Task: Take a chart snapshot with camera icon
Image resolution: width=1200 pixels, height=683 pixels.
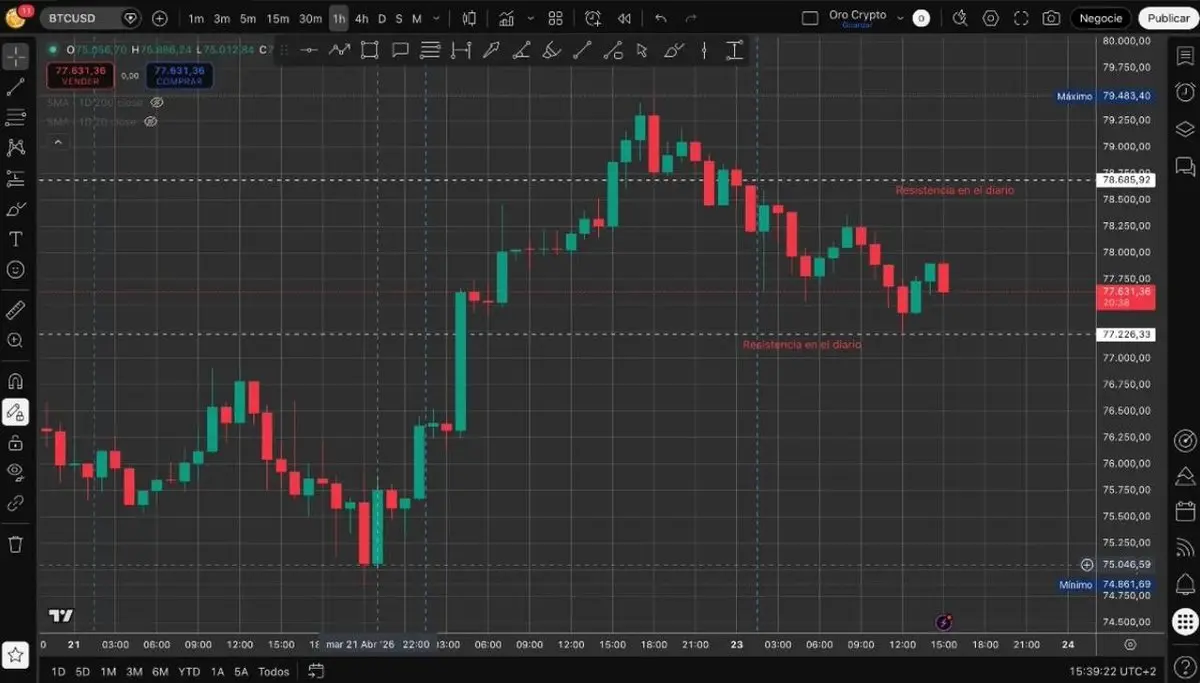Action: pyautogui.click(x=1051, y=18)
